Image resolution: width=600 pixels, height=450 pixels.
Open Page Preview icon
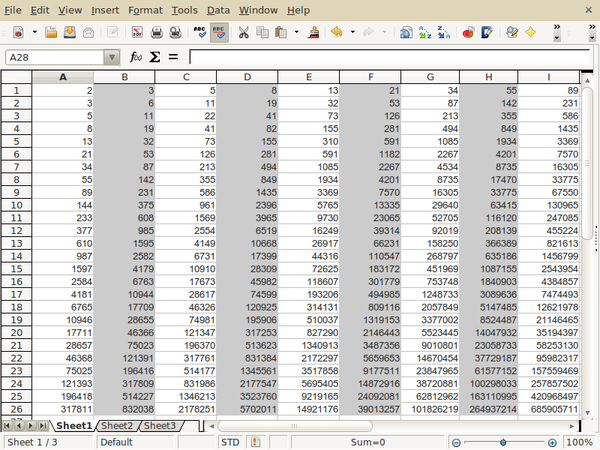coord(175,33)
